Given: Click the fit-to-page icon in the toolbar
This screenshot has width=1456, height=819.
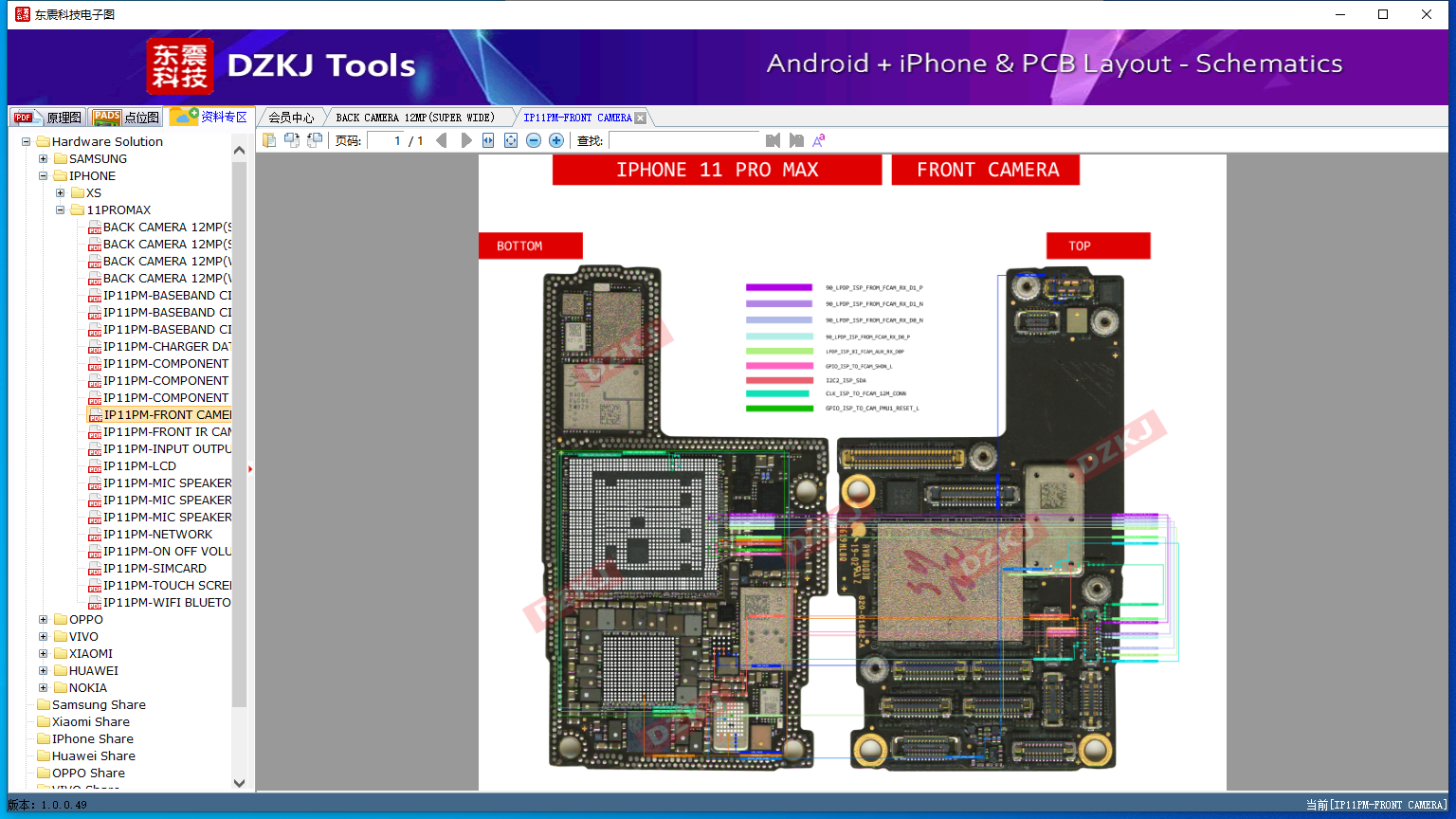Looking at the screenshot, I should 511,140.
